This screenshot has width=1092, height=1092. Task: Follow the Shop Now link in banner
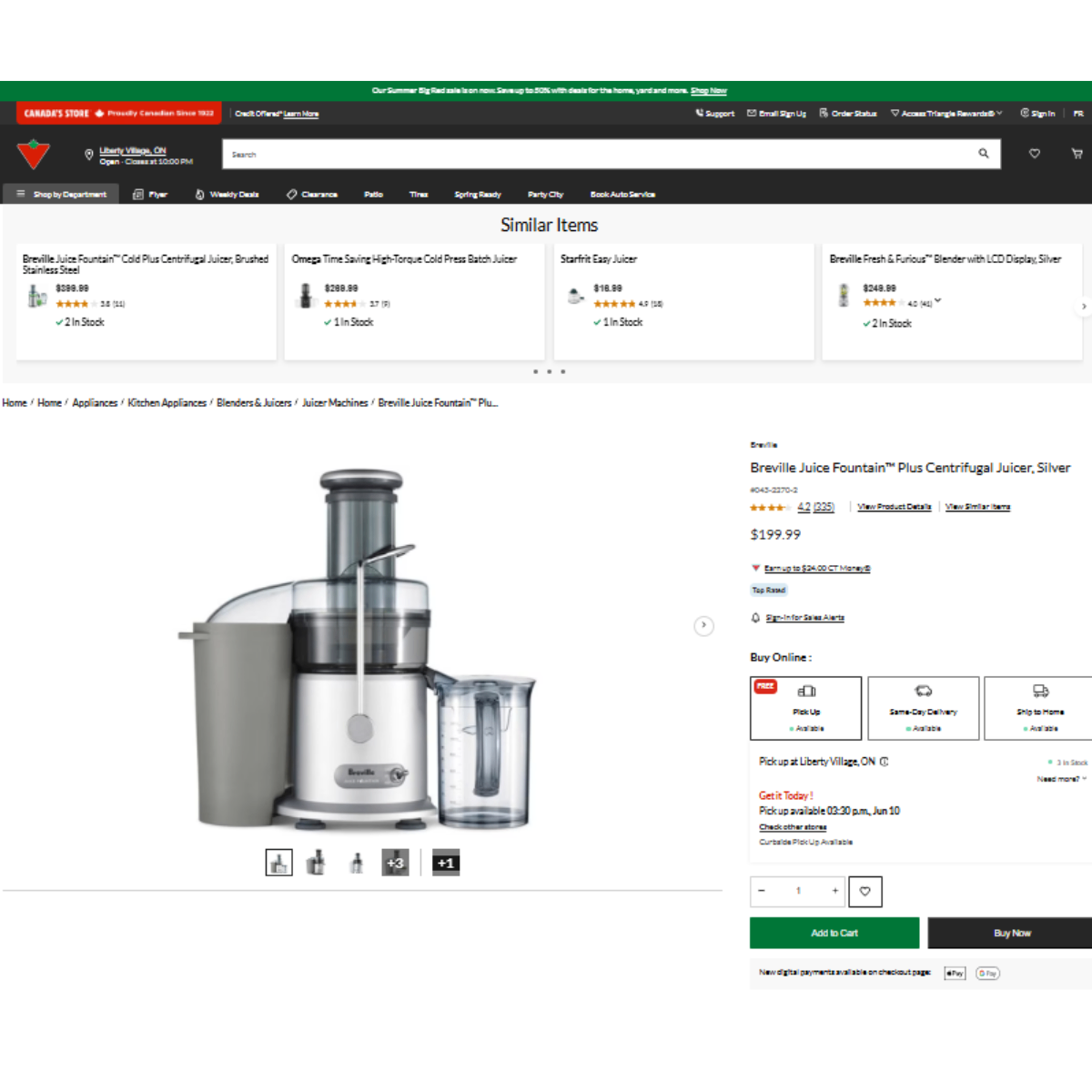click(709, 91)
